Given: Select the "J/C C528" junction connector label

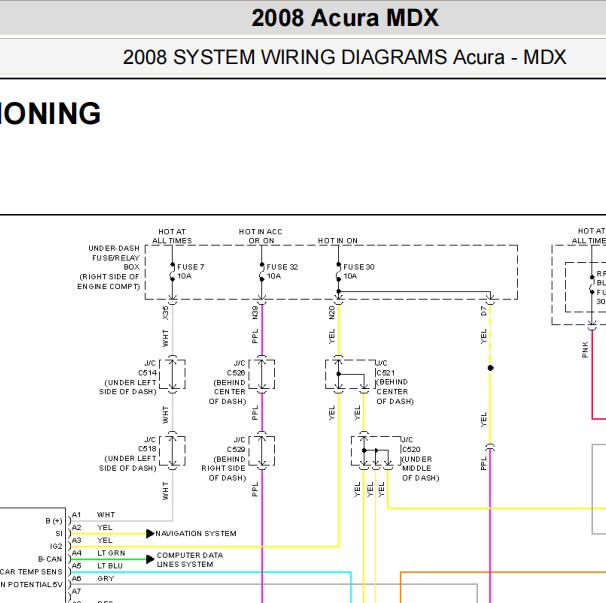Looking at the screenshot, I should pos(236,368).
